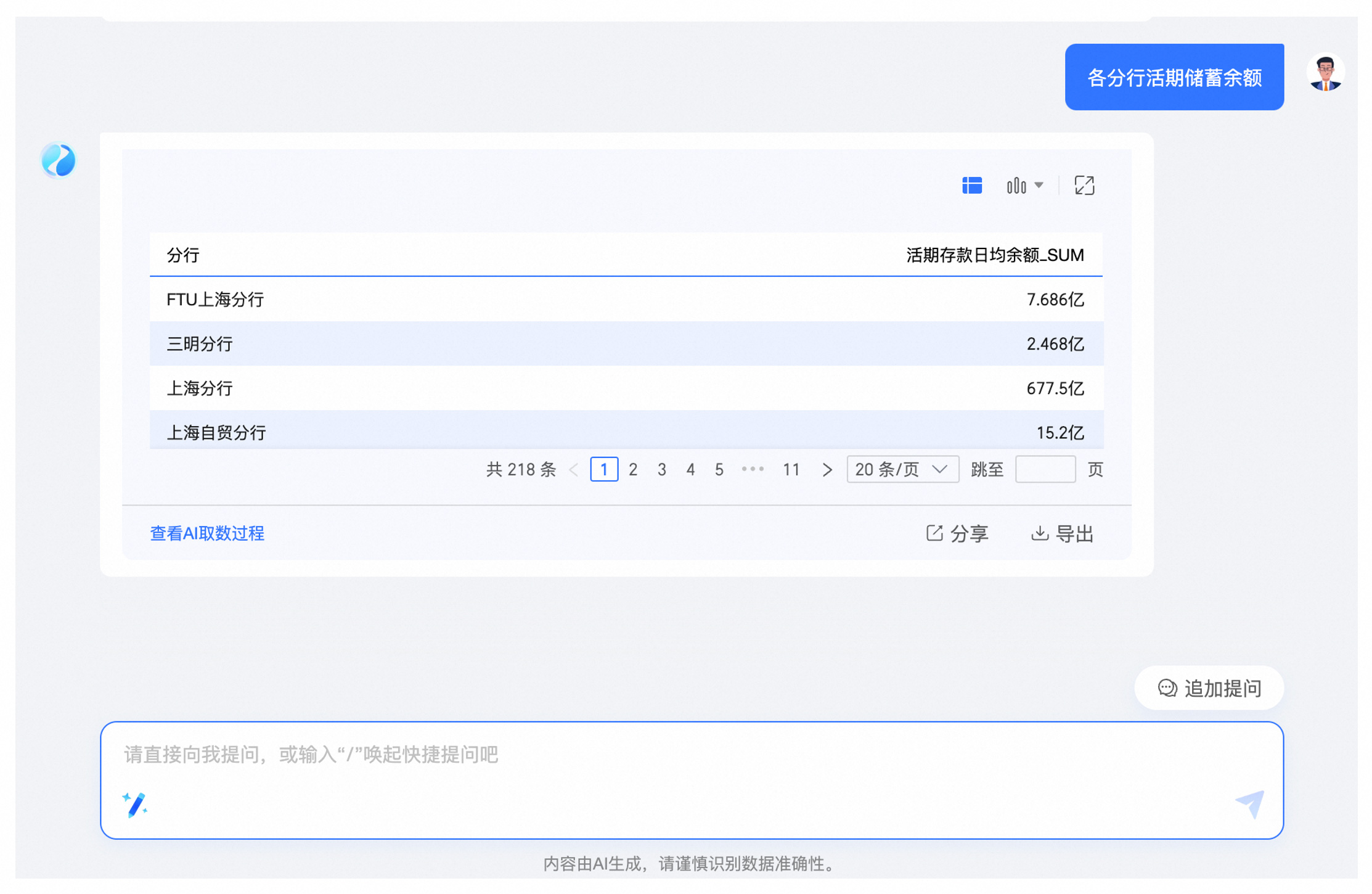The image size is (1372, 894).
Task: Click the fullscreen expand icon
Action: (x=1084, y=185)
